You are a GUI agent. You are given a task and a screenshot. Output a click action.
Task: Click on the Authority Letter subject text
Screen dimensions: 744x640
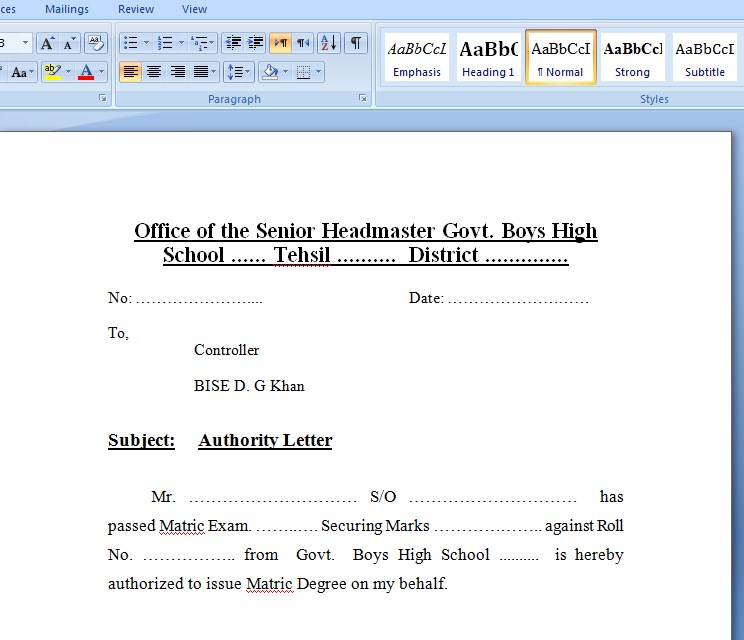click(x=265, y=440)
